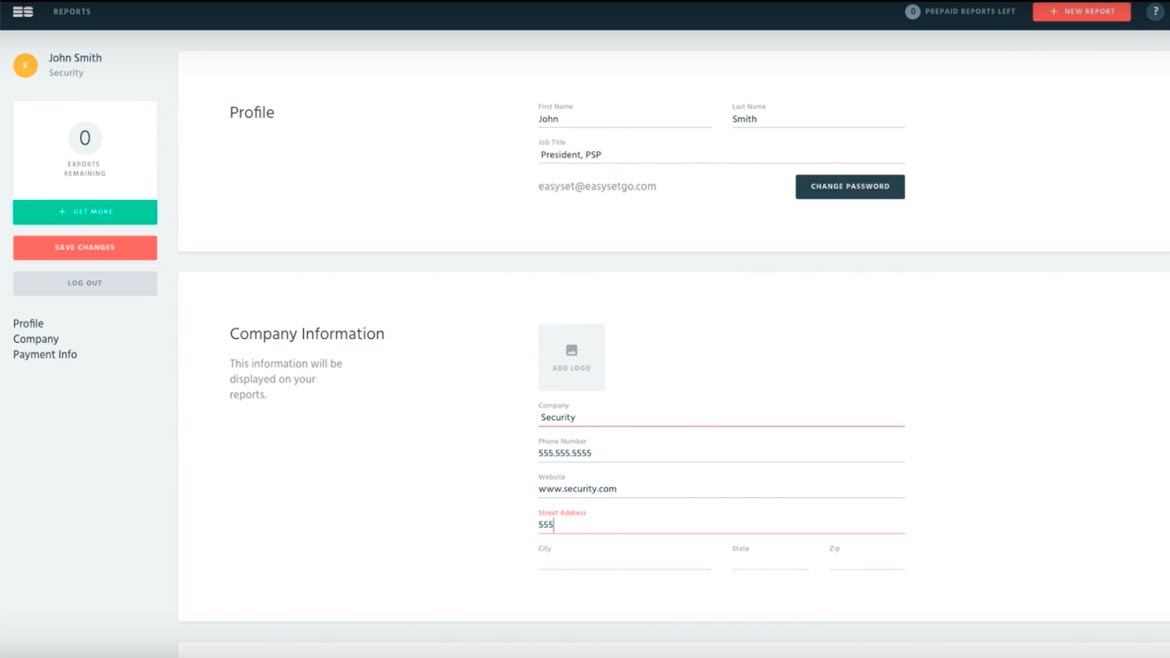The width and height of the screenshot is (1170, 658).
Task: Click the Phone Number field
Action: point(721,453)
